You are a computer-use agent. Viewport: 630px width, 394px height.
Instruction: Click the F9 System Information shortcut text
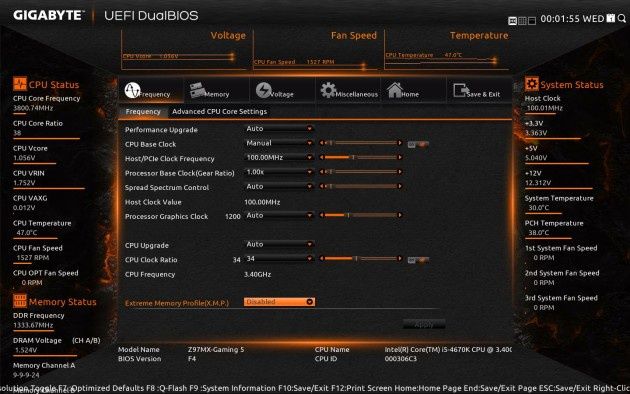233,388
